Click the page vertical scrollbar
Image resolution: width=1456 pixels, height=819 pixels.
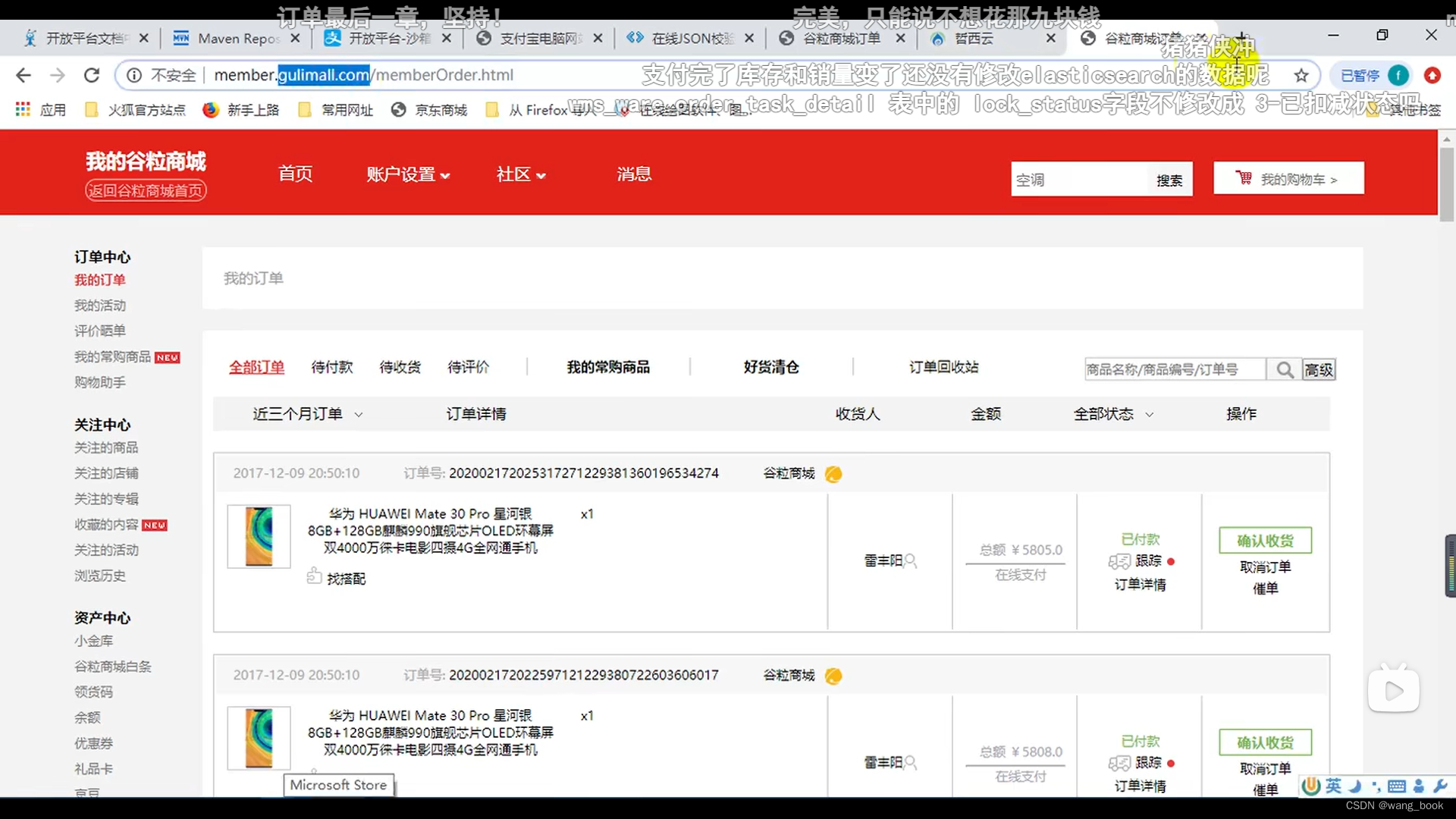click(x=1446, y=184)
